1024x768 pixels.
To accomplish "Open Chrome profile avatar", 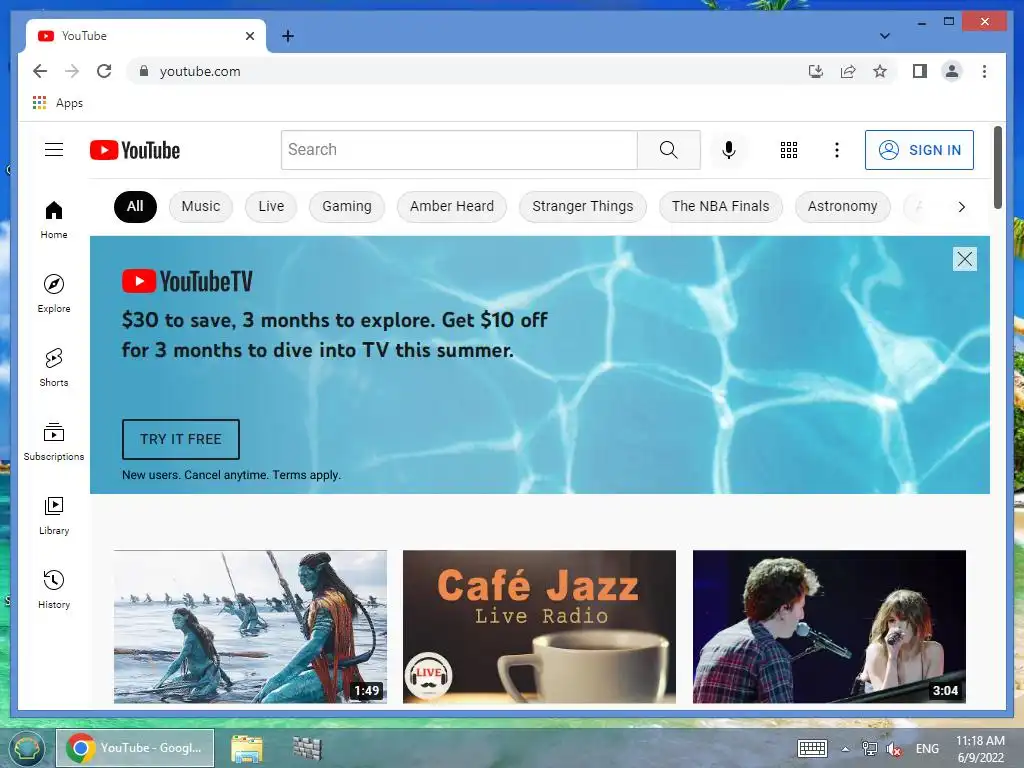I will point(952,71).
